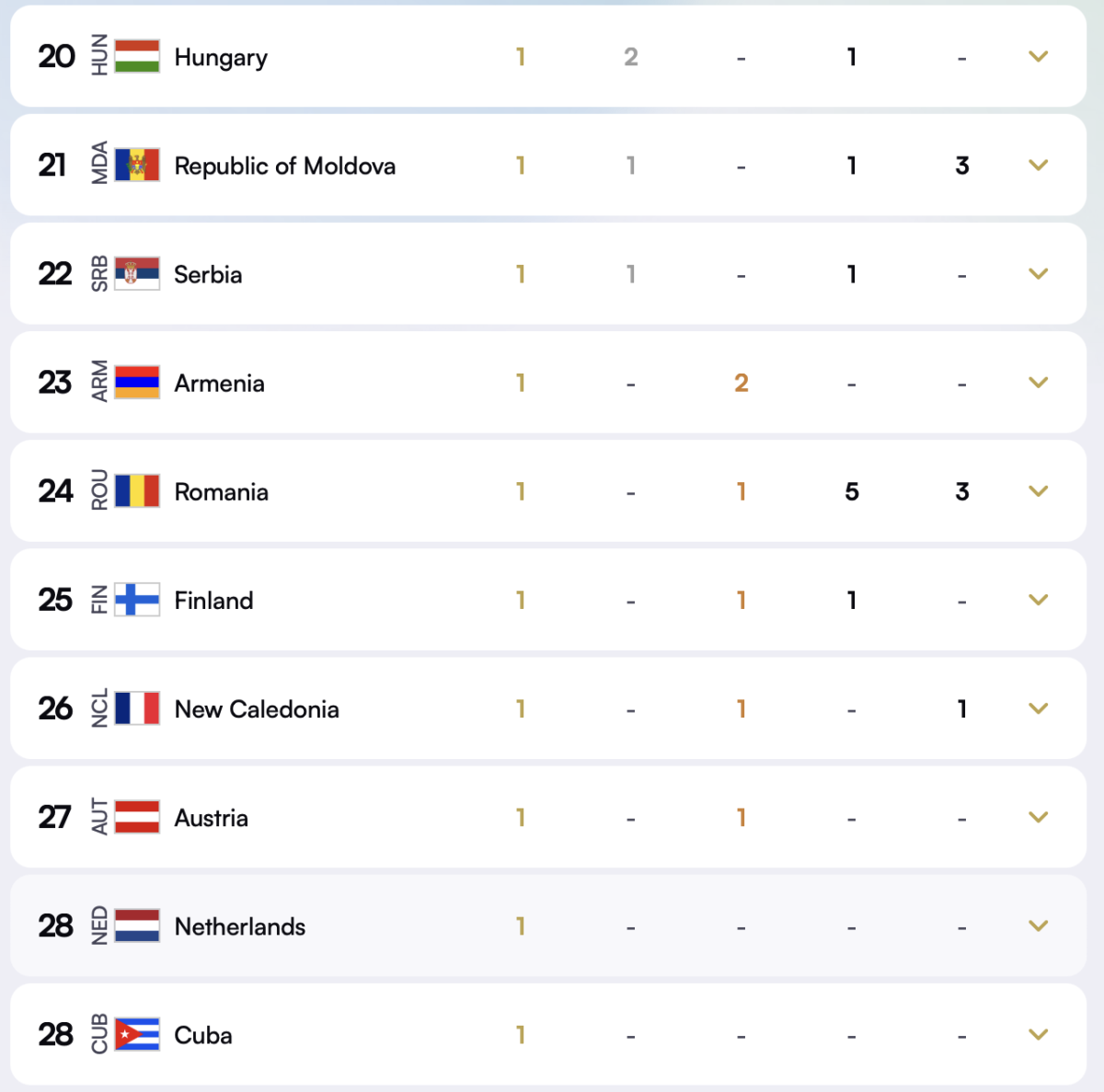
Task: Collapse the Finland details chevron
Action: click(x=1038, y=600)
